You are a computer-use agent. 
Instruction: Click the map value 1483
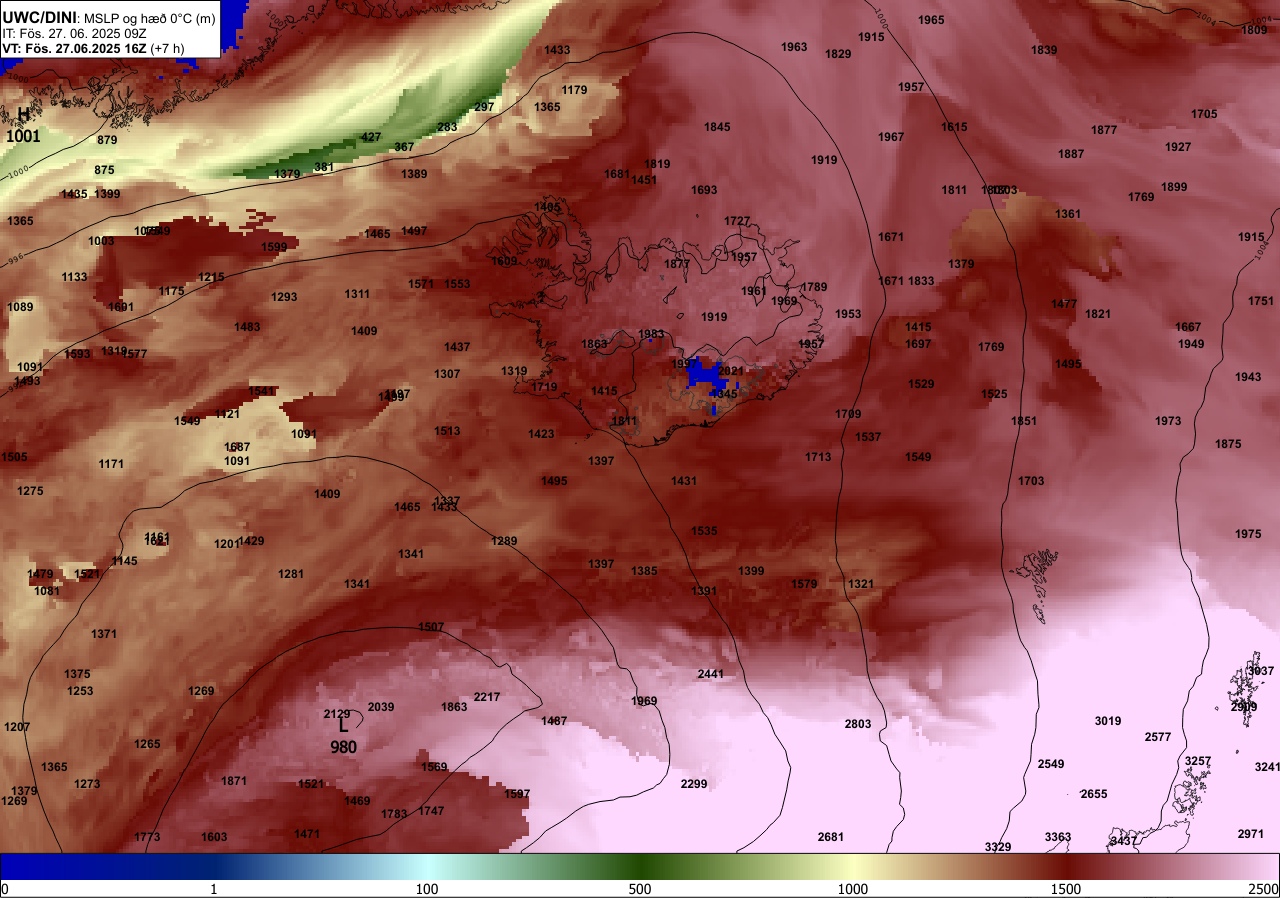[x=247, y=327]
